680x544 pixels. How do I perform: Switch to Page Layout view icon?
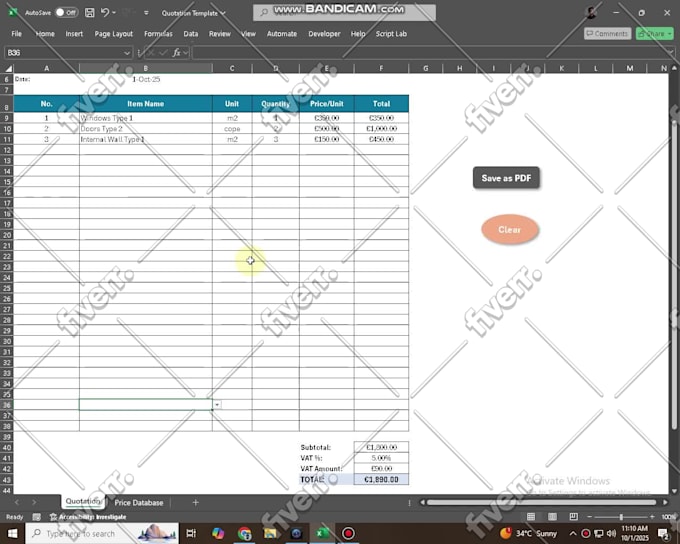[x=552, y=516]
